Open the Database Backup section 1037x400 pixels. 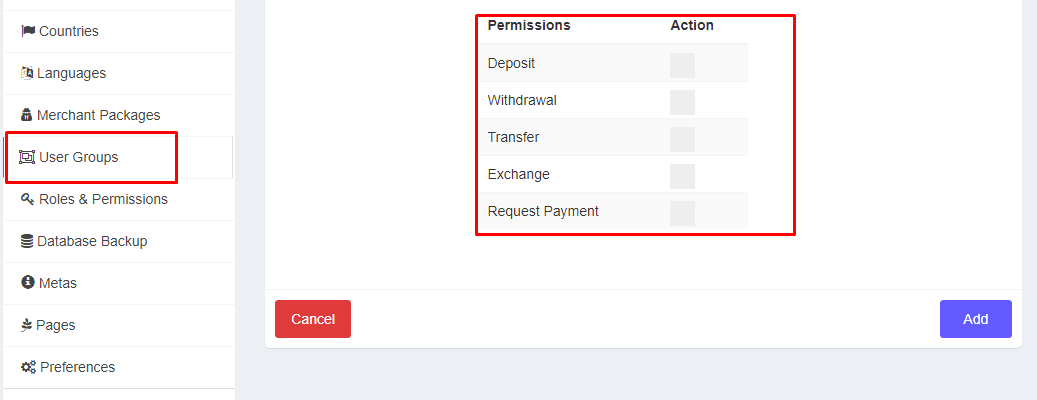pos(92,241)
